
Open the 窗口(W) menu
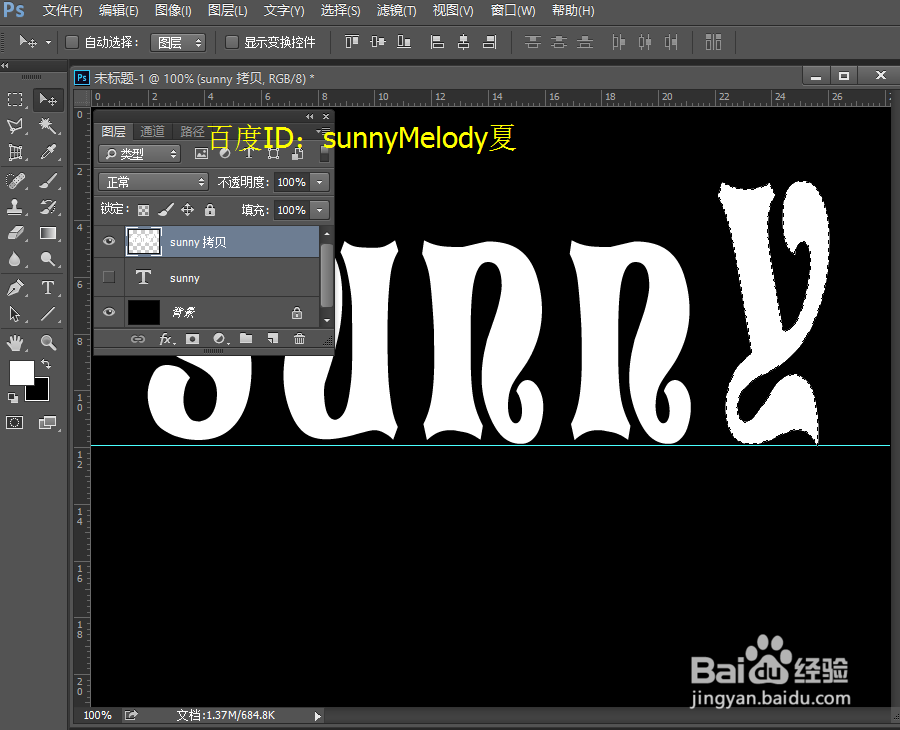click(513, 11)
